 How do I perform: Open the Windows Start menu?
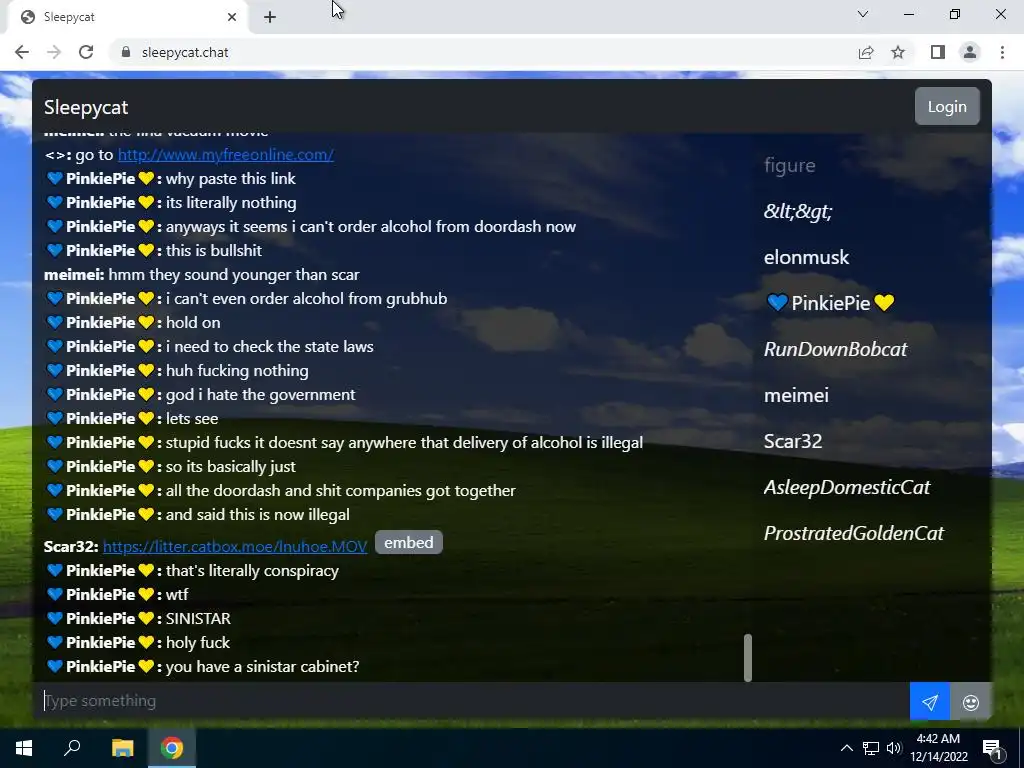[x=24, y=748]
